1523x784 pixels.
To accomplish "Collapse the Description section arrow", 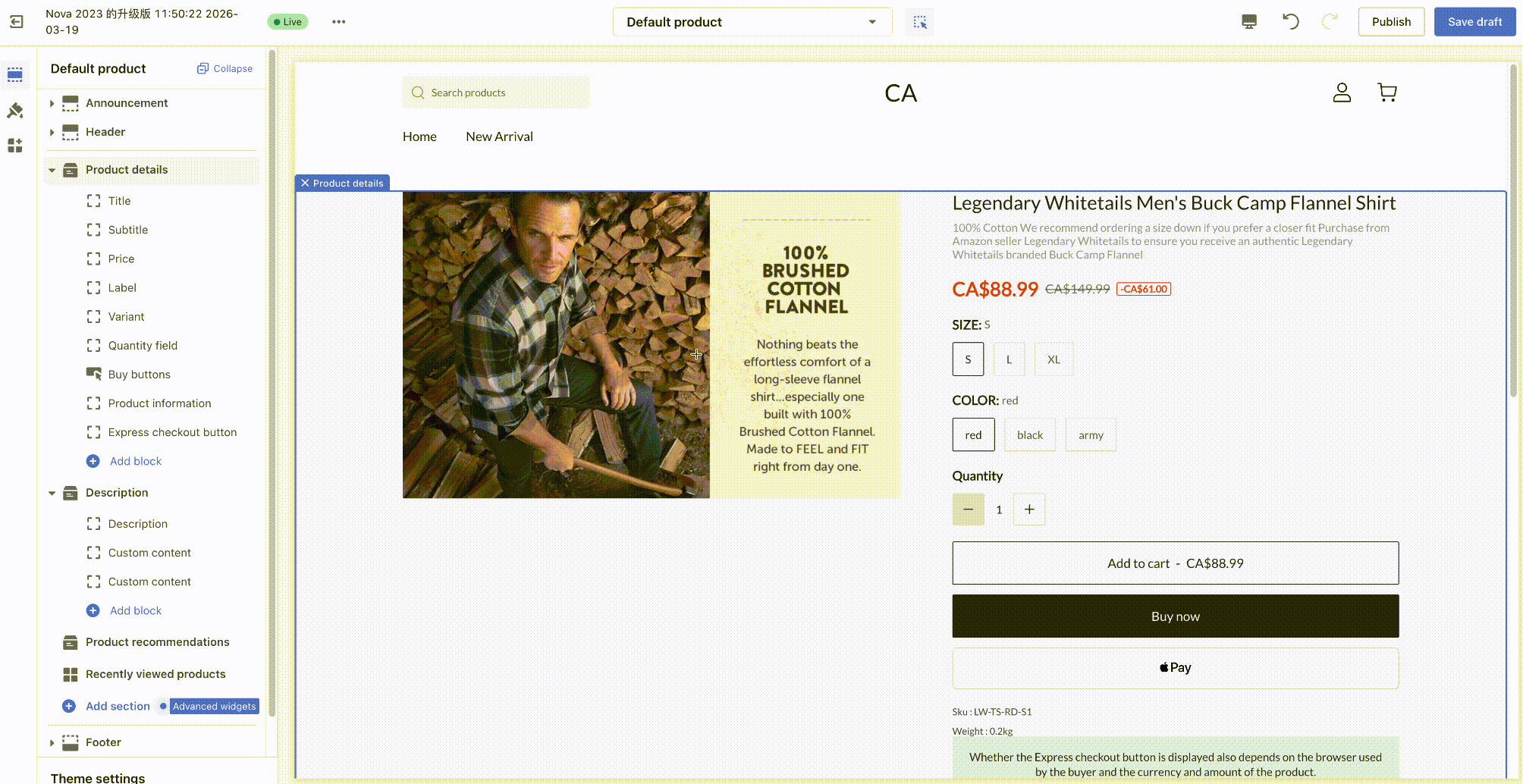I will pos(52,493).
